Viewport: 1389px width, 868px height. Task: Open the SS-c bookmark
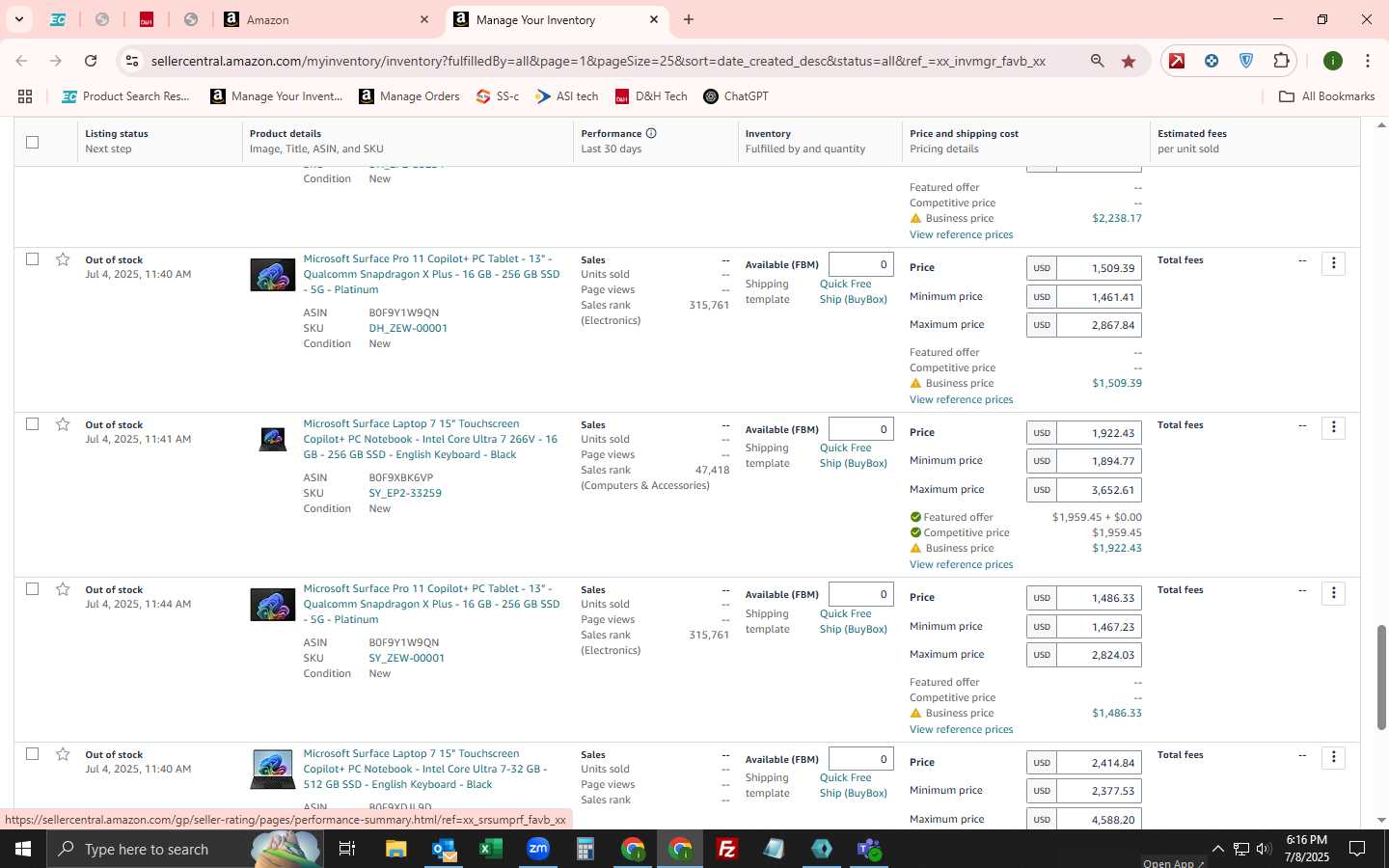coord(498,96)
